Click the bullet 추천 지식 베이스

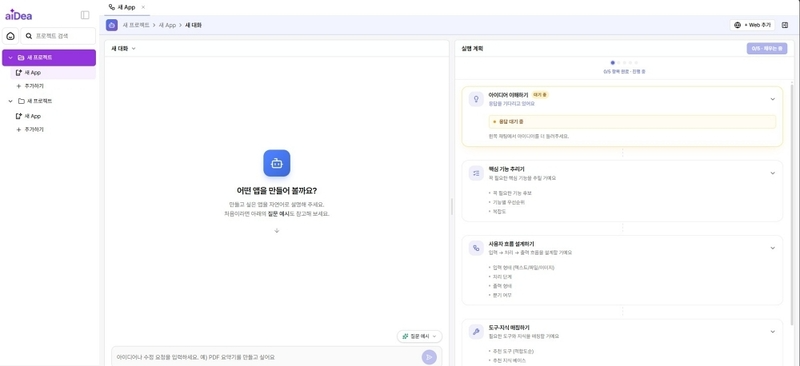[509, 360]
